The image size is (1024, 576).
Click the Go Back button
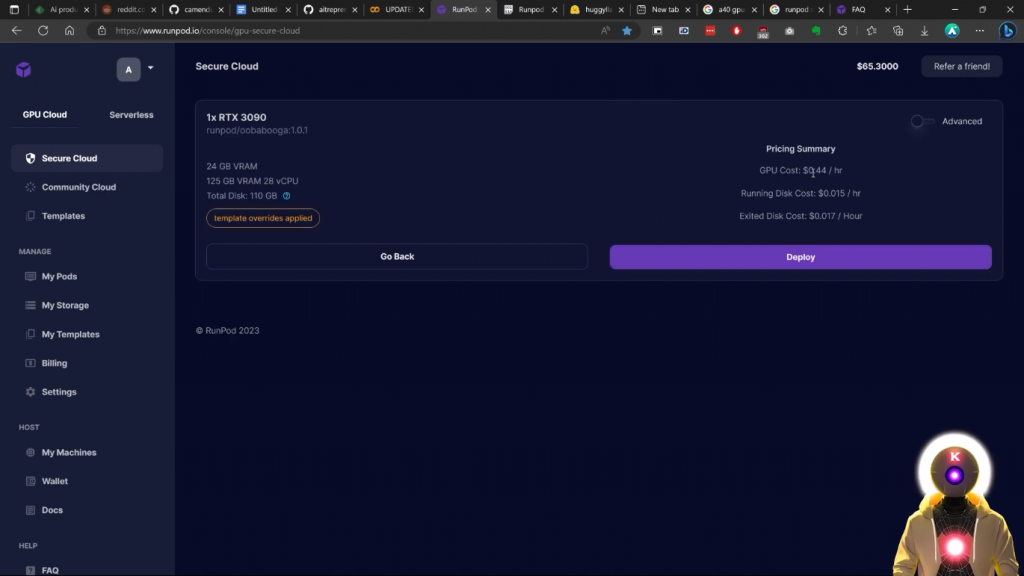397,257
